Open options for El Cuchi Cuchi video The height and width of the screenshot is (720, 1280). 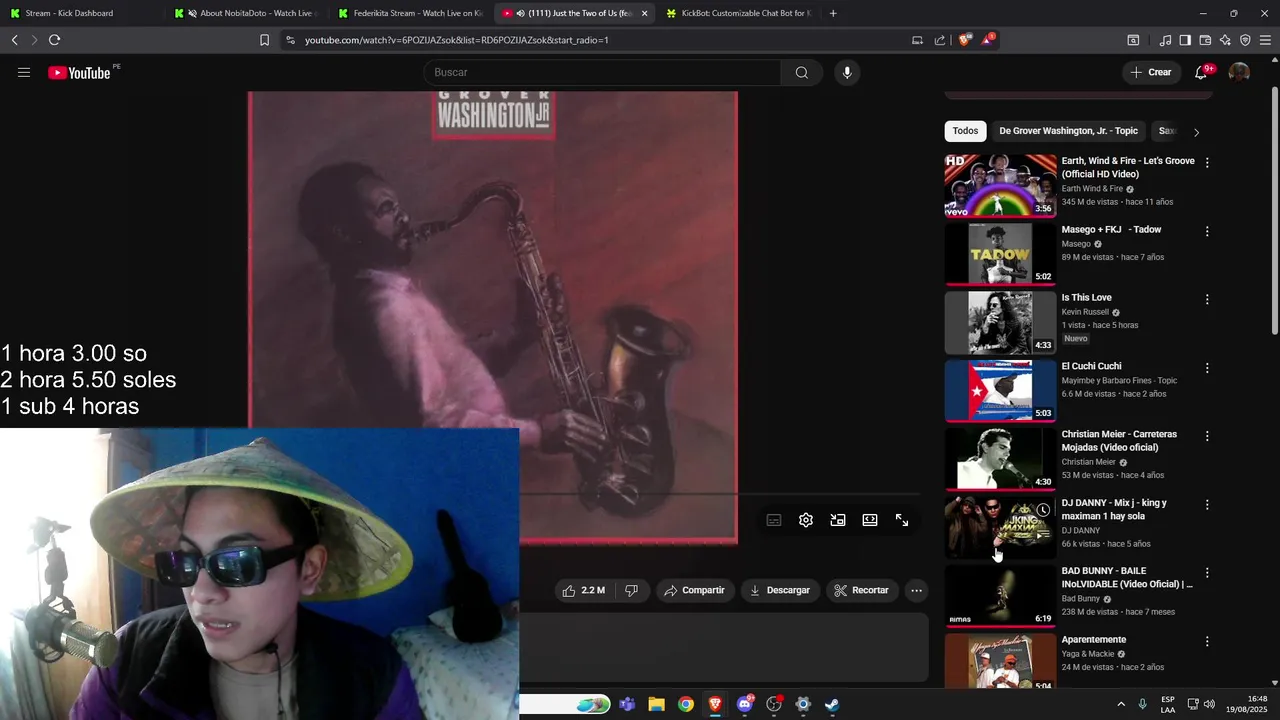(x=1207, y=368)
